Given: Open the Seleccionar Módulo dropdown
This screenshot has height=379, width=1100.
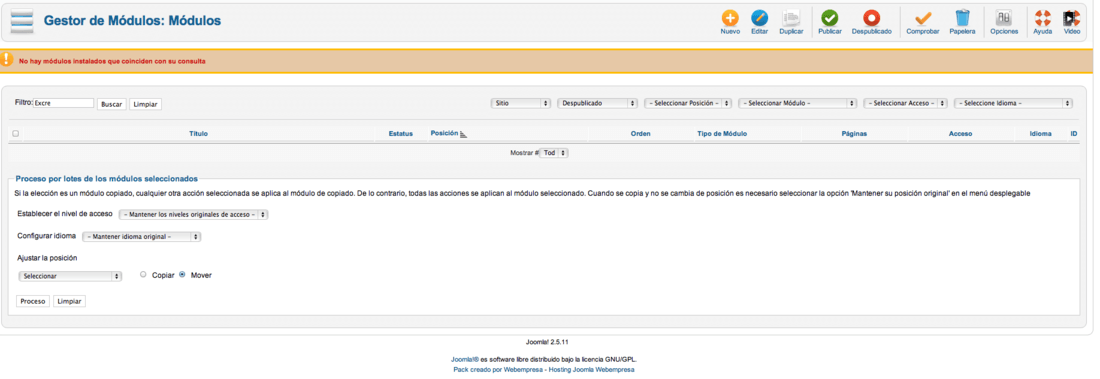Looking at the screenshot, I should 798,103.
